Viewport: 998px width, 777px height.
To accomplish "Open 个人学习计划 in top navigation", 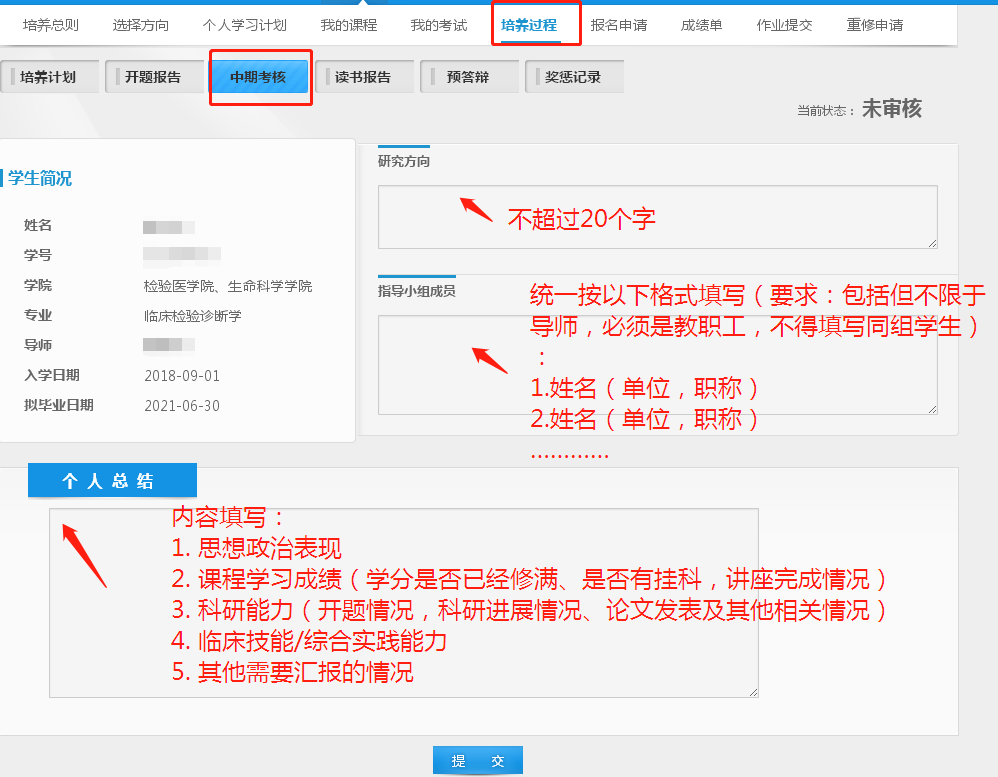I will tap(244, 25).
